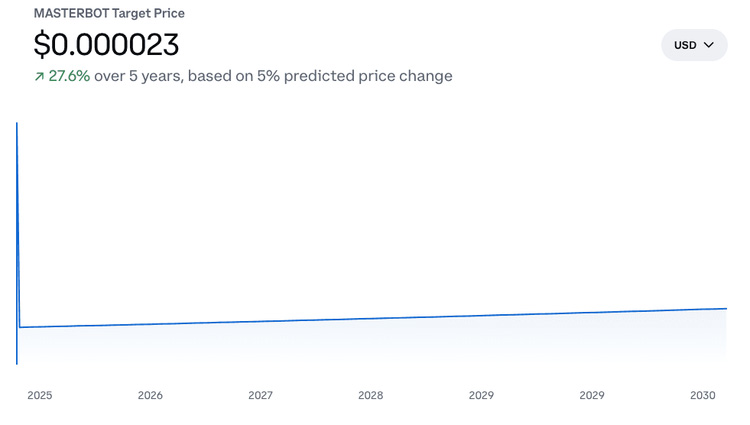Click the MASTERBOT Target Price heading
The image size is (750, 425).
coord(109,14)
